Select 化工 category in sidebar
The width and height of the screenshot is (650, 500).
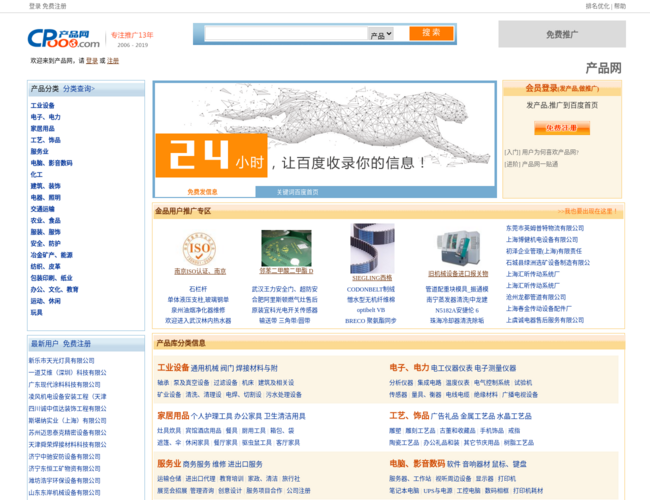36,175
